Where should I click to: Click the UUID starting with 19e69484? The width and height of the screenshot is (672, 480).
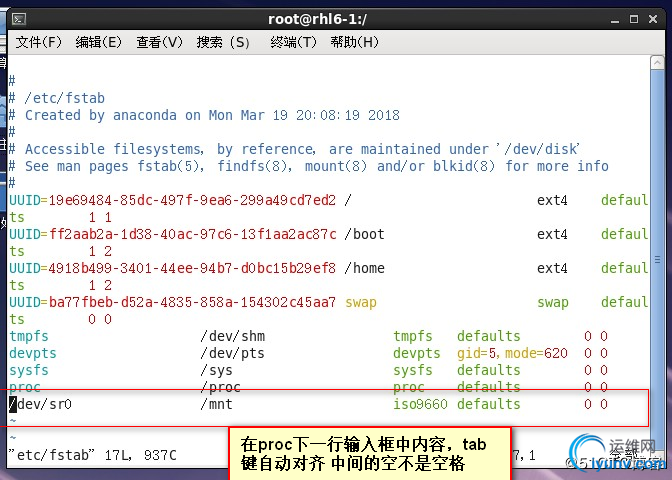click(x=192, y=200)
